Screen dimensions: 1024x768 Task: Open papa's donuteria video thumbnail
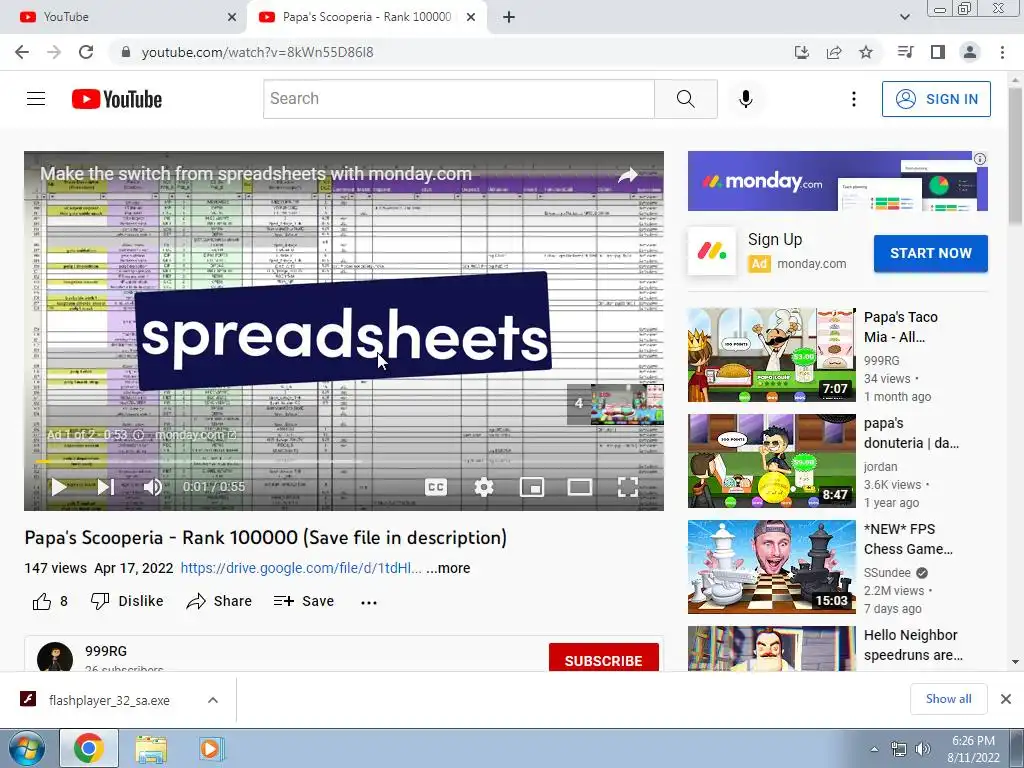(x=771, y=460)
